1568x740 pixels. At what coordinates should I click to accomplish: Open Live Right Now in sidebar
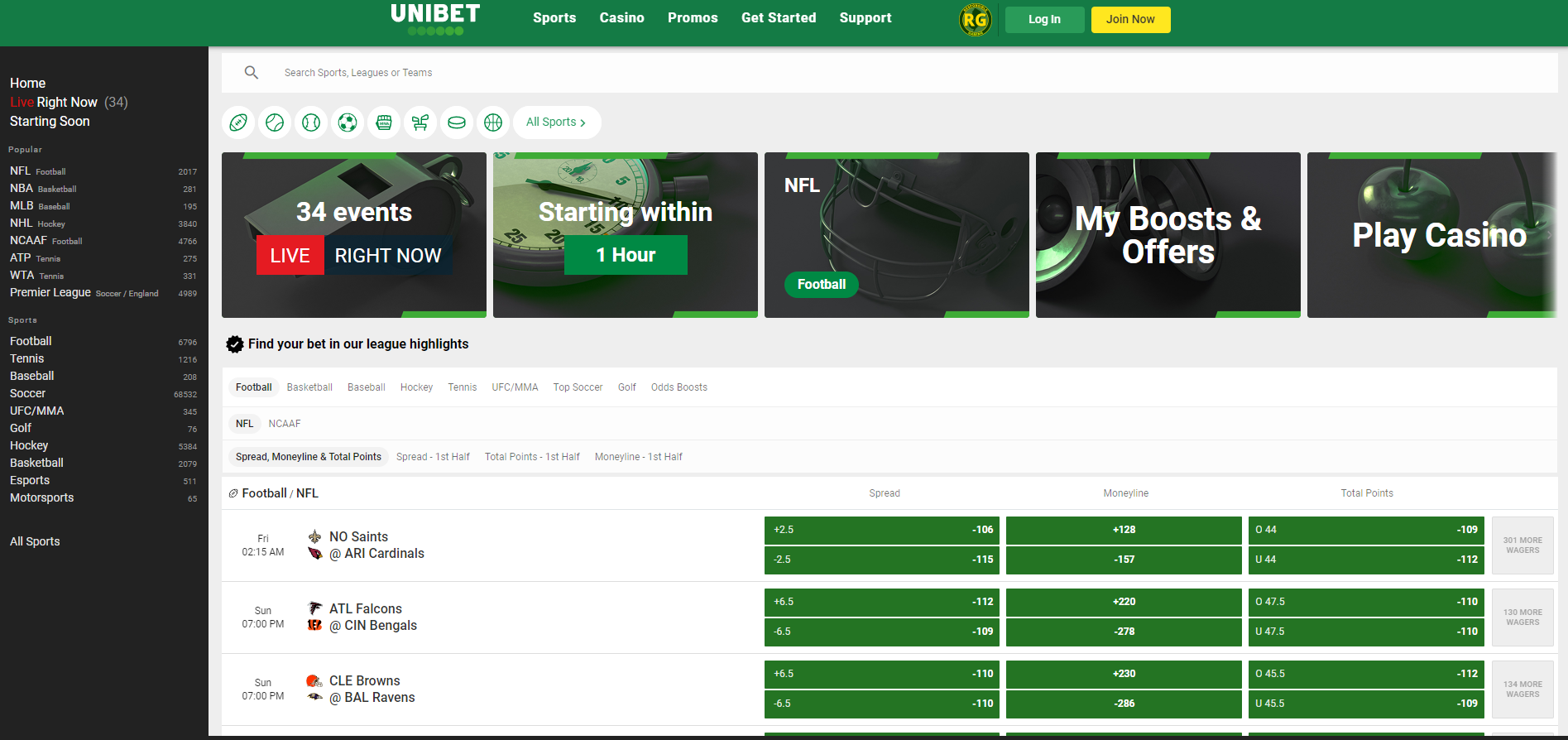pyautogui.click(x=69, y=102)
